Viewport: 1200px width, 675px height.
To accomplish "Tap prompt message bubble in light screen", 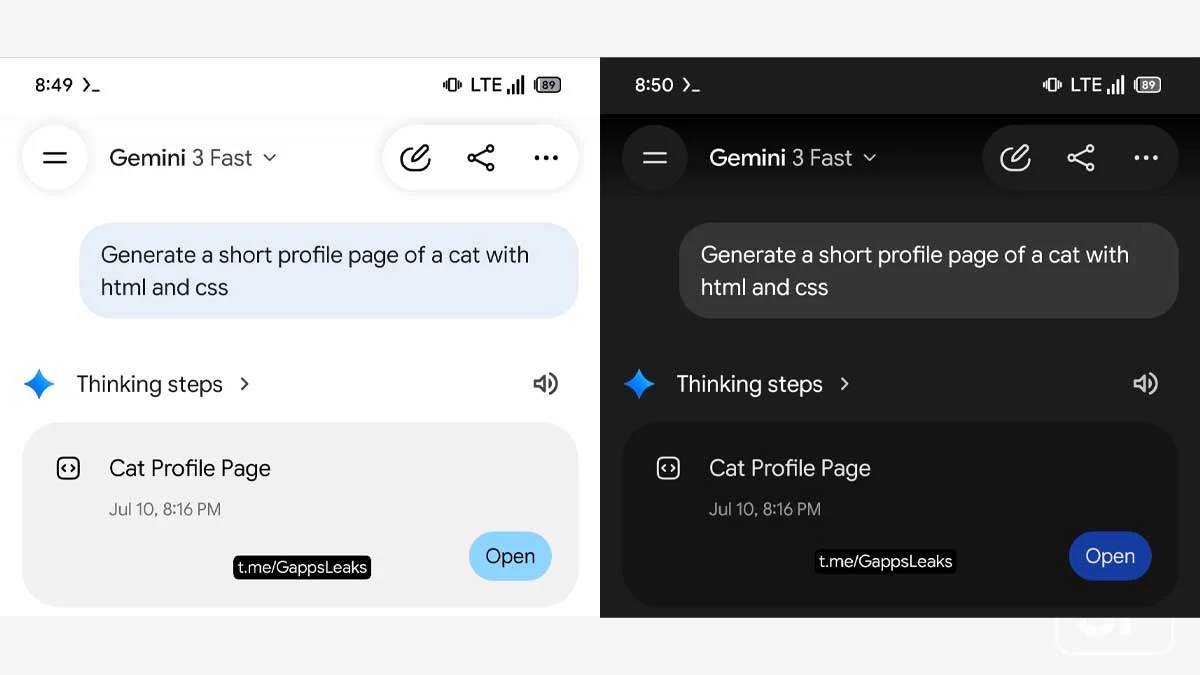I will [329, 271].
